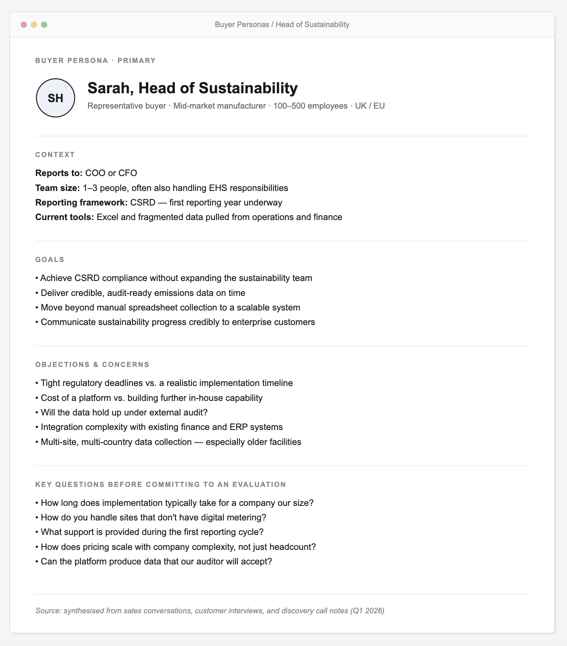
Task: Click the green maximize window dot
Action: coord(44,25)
